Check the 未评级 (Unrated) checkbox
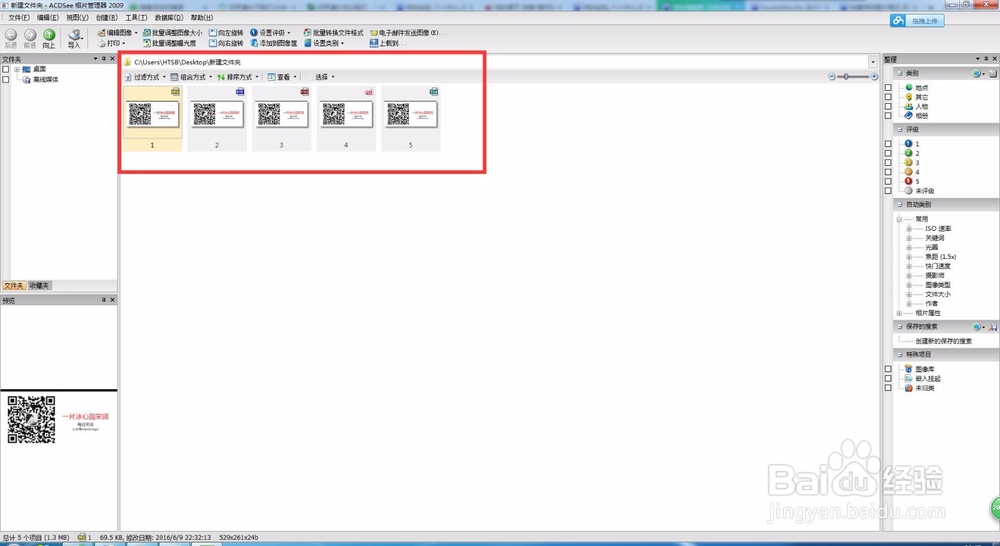This screenshot has height=546, width=1000. pyautogui.click(x=888, y=191)
